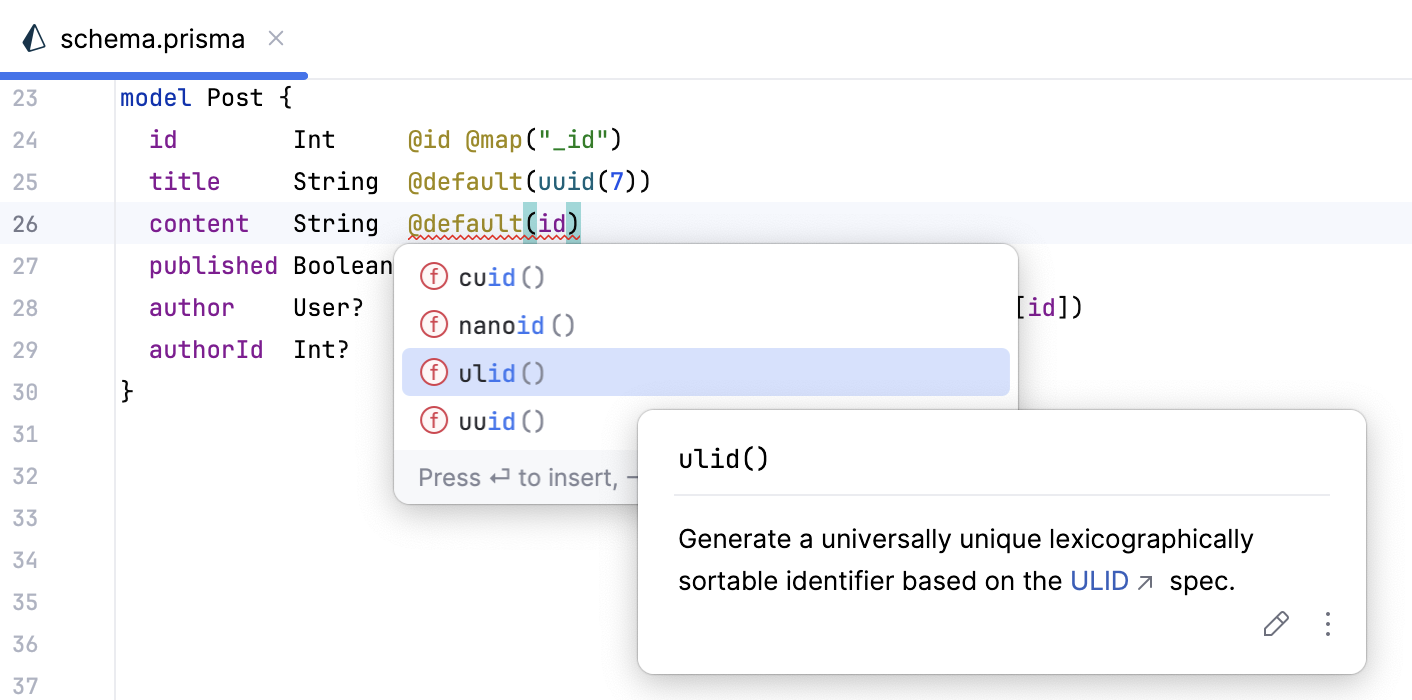The height and width of the screenshot is (700, 1412).
Task: Select the cuid() completion suggestion
Action: pos(500,276)
